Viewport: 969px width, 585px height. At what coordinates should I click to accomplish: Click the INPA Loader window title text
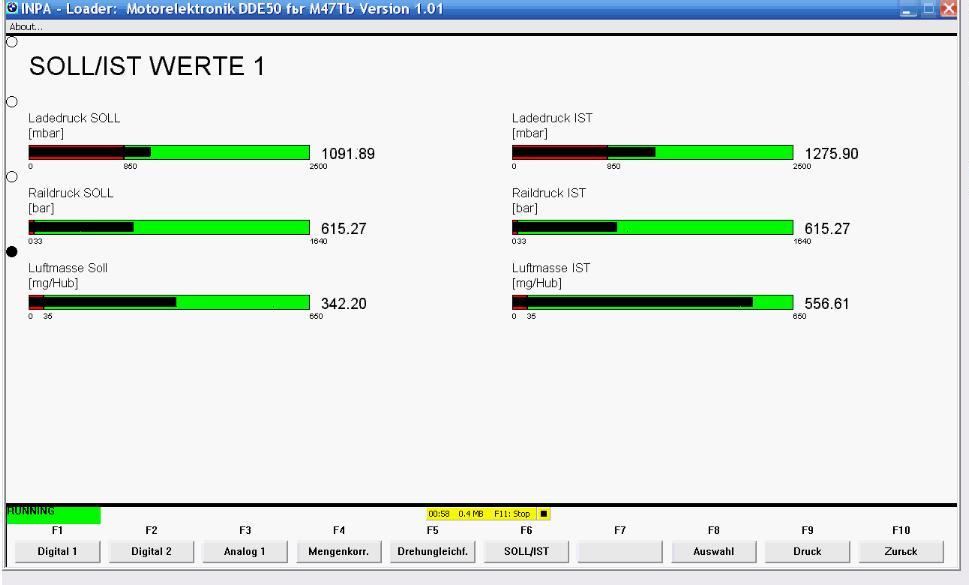[x=232, y=9]
